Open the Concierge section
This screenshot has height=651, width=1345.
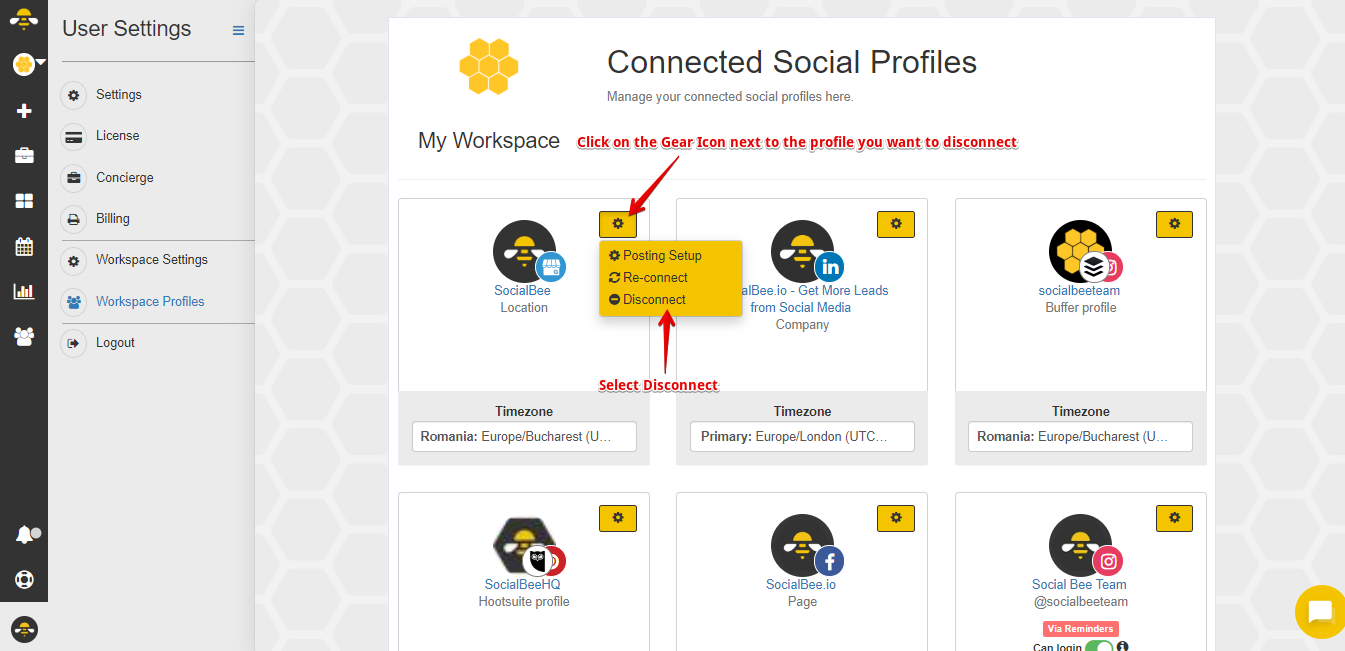coord(125,178)
